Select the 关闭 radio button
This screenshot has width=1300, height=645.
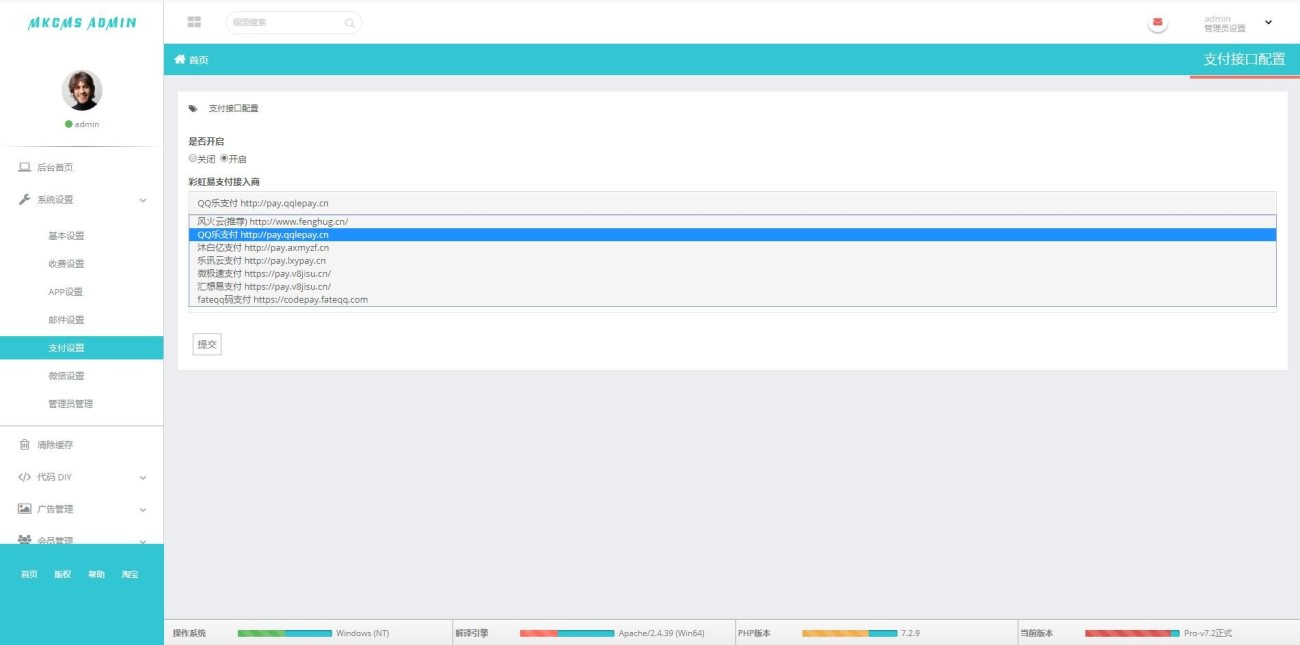(193, 158)
